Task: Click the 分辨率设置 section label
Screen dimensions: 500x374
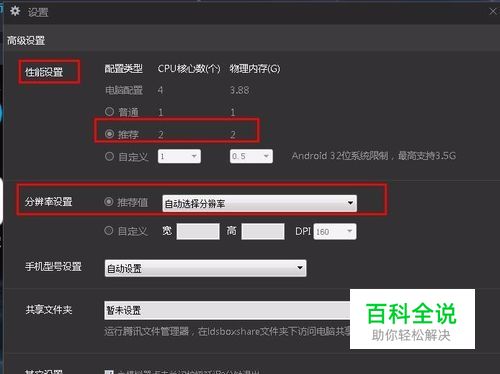Action: pos(49,202)
